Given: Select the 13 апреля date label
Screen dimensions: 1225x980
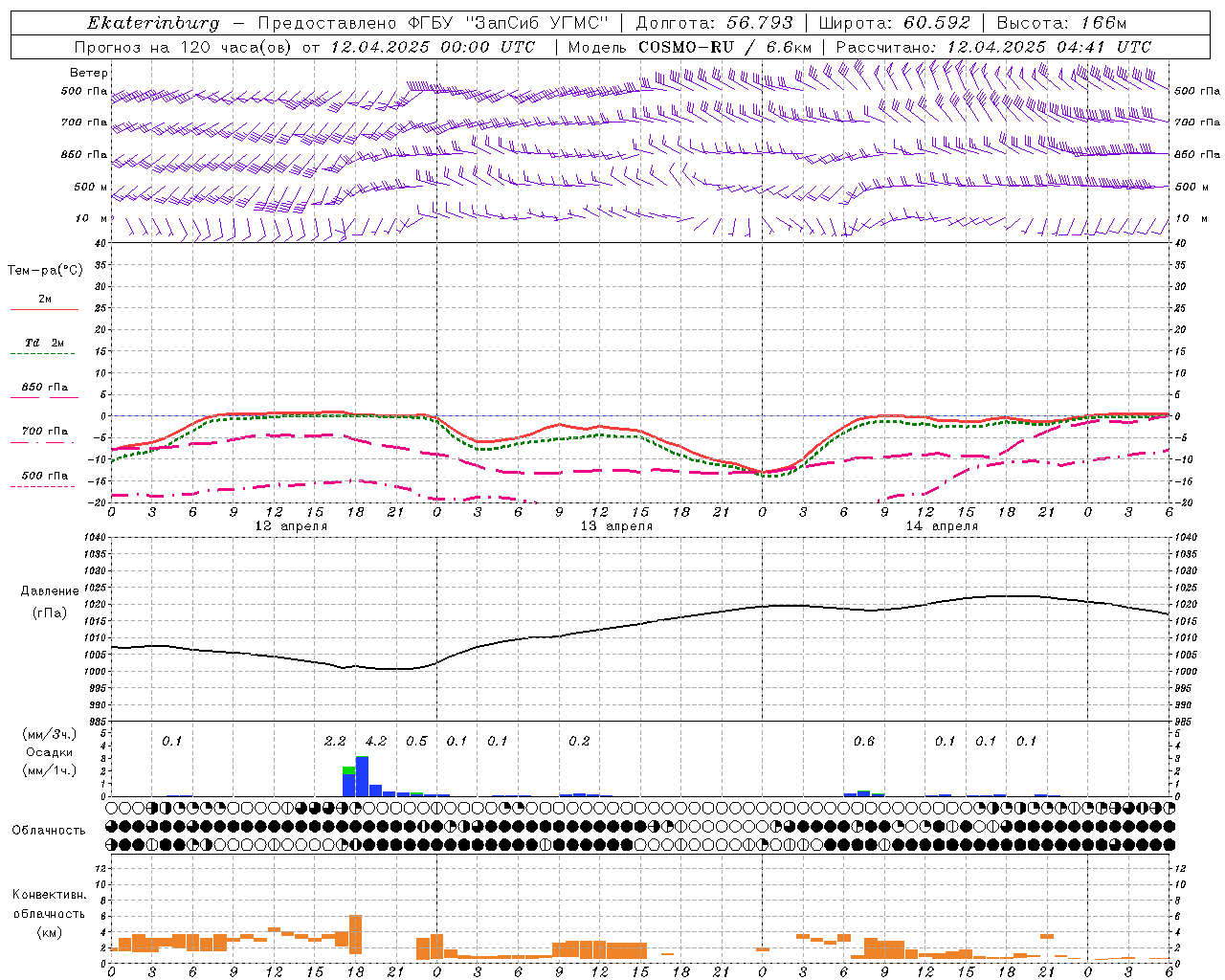Looking at the screenshot, I should pyautogui.click(x=616, y=526).
